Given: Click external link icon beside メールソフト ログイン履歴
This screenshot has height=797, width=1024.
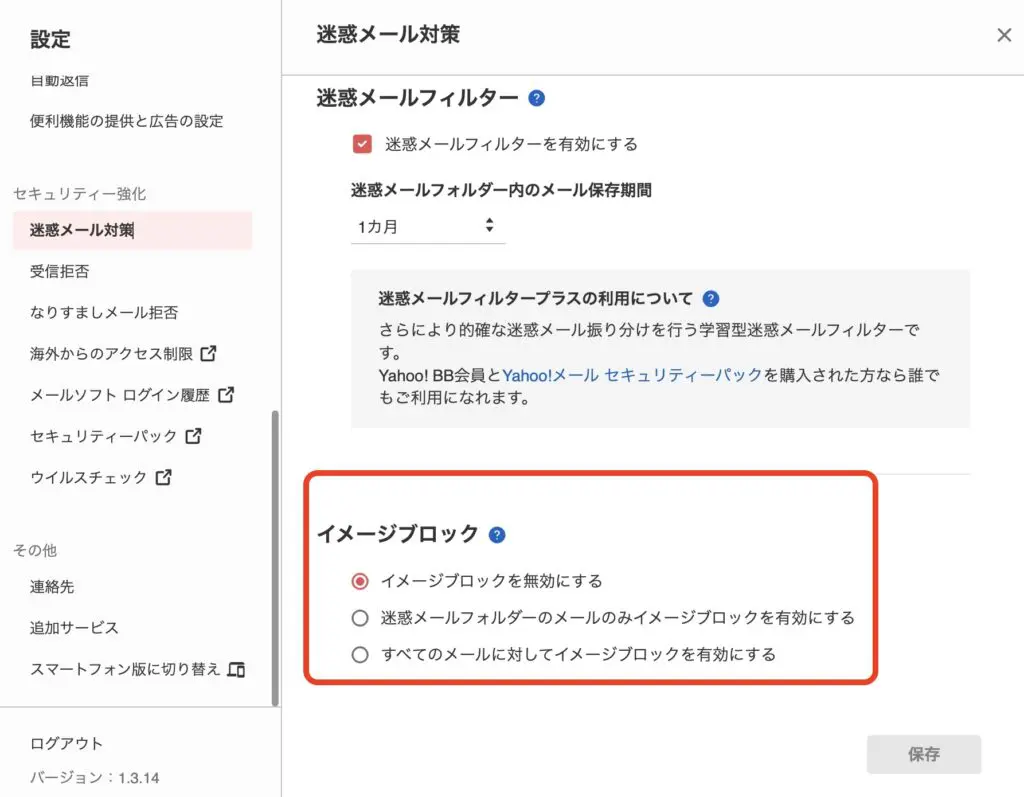Looking at the screenshot, I should [226, 395].
